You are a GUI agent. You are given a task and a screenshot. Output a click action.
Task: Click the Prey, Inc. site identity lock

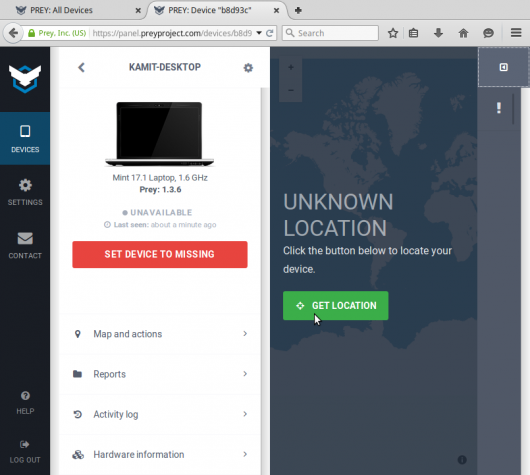(x=57, y=33)
